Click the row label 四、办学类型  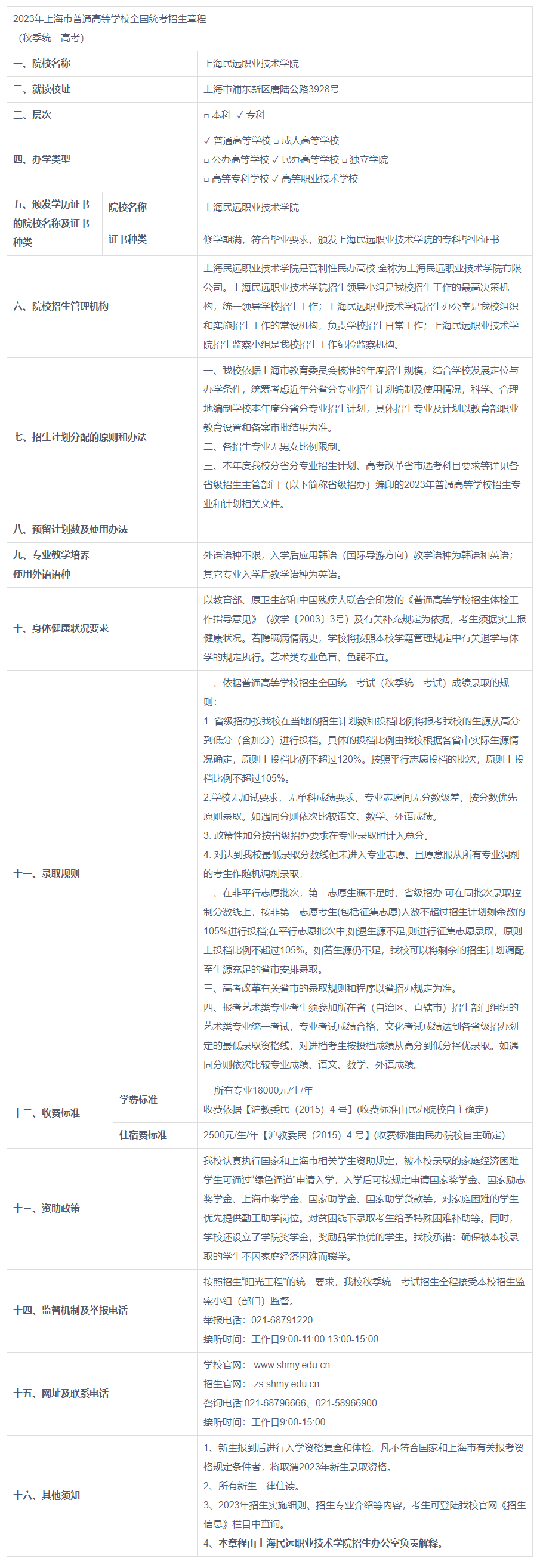pyautogui.click(x=41, y=159)
